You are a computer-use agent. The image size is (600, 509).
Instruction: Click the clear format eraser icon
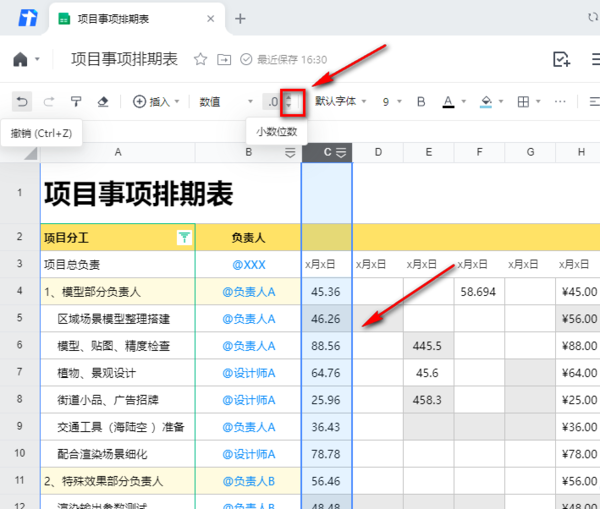(102, 101)
